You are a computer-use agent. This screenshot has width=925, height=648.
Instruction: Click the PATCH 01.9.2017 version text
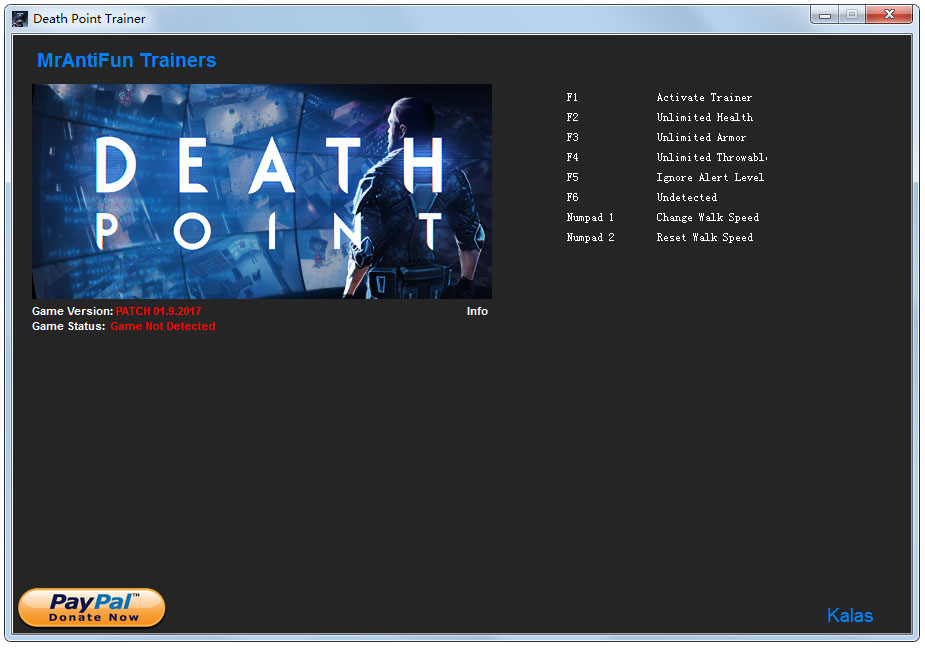(x=158, y=311)
